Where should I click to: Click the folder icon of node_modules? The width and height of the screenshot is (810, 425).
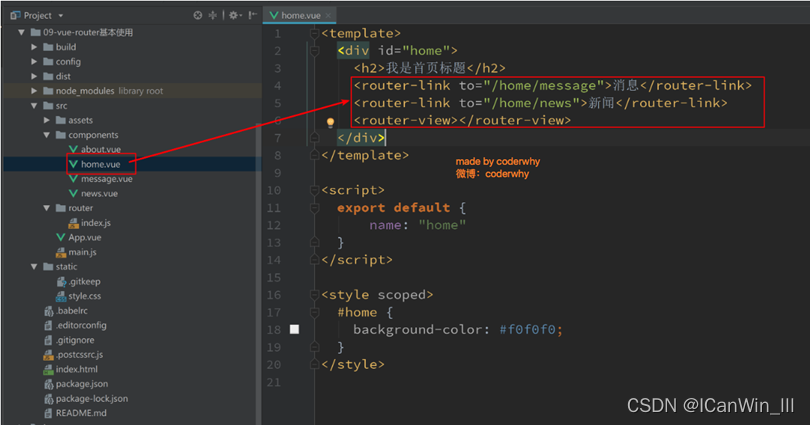pos(48,91)
